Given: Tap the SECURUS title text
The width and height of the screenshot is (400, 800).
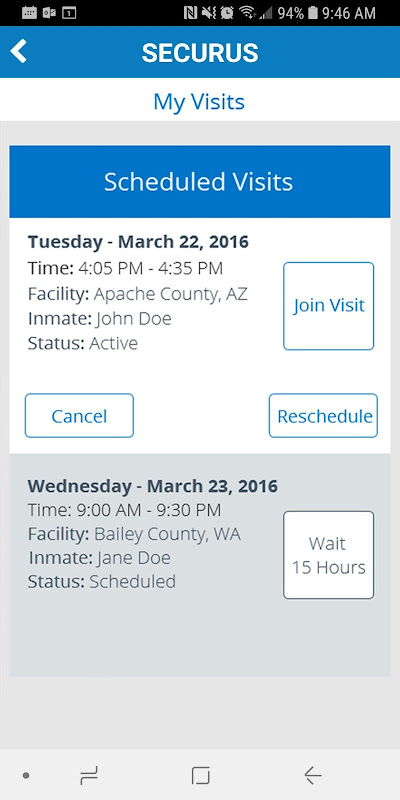Looking at the screenshot, I should [200, 53].
